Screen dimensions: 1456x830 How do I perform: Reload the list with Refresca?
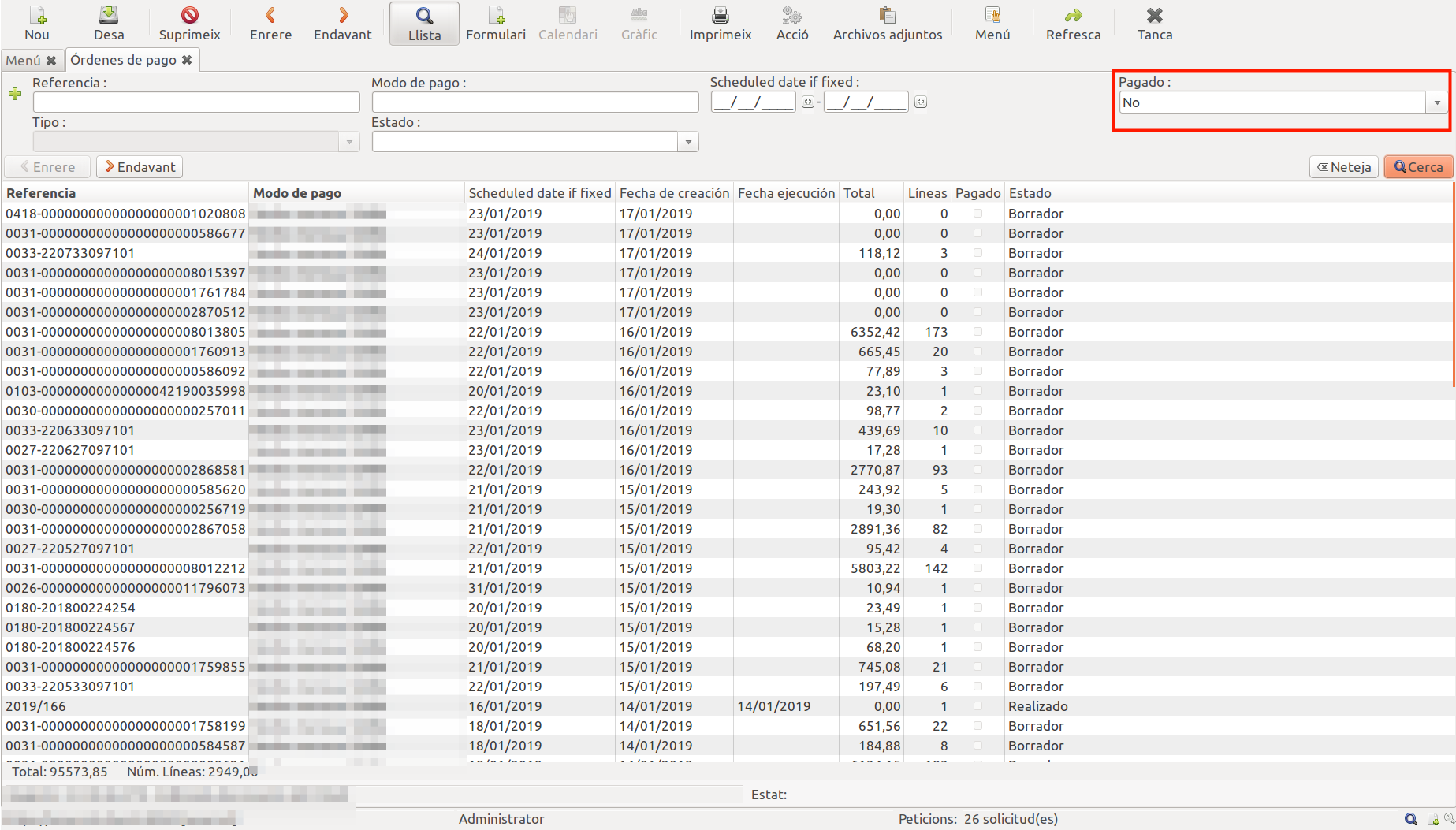pyautogui.click(x=1073, y=24)
